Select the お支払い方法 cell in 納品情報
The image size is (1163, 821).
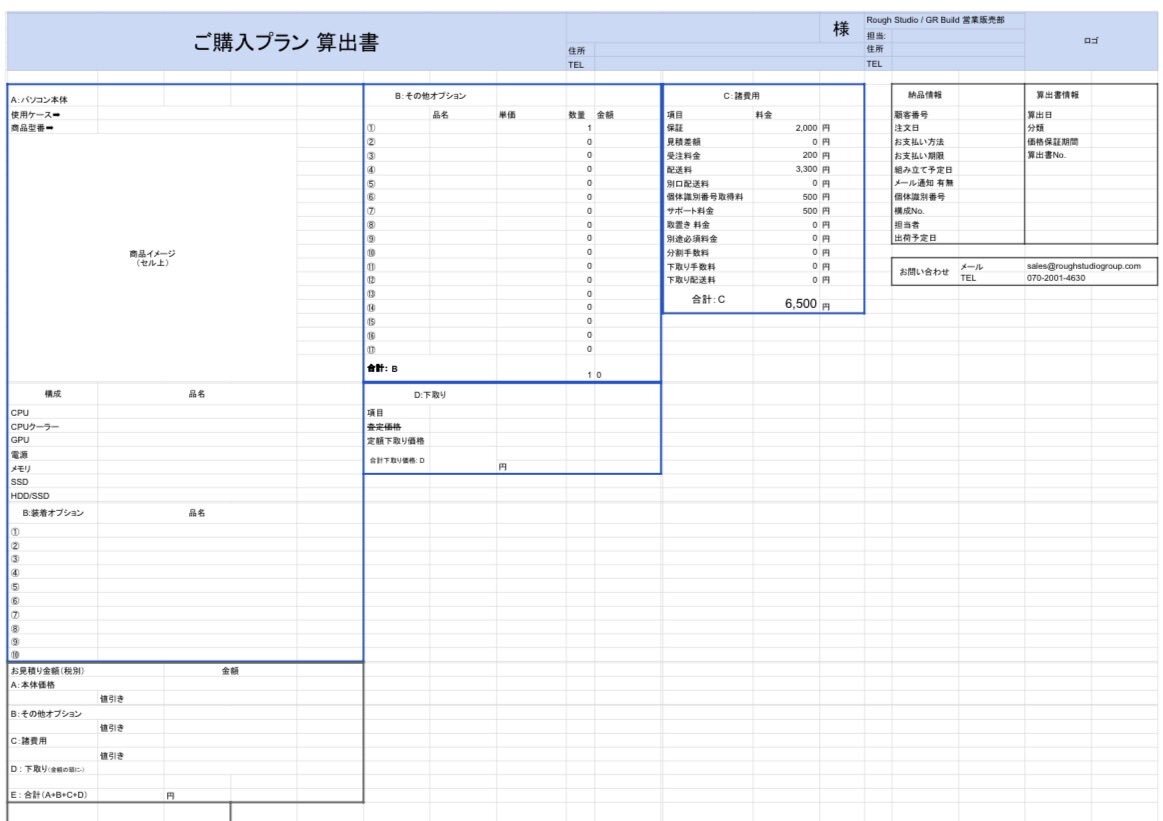point(919,142)
